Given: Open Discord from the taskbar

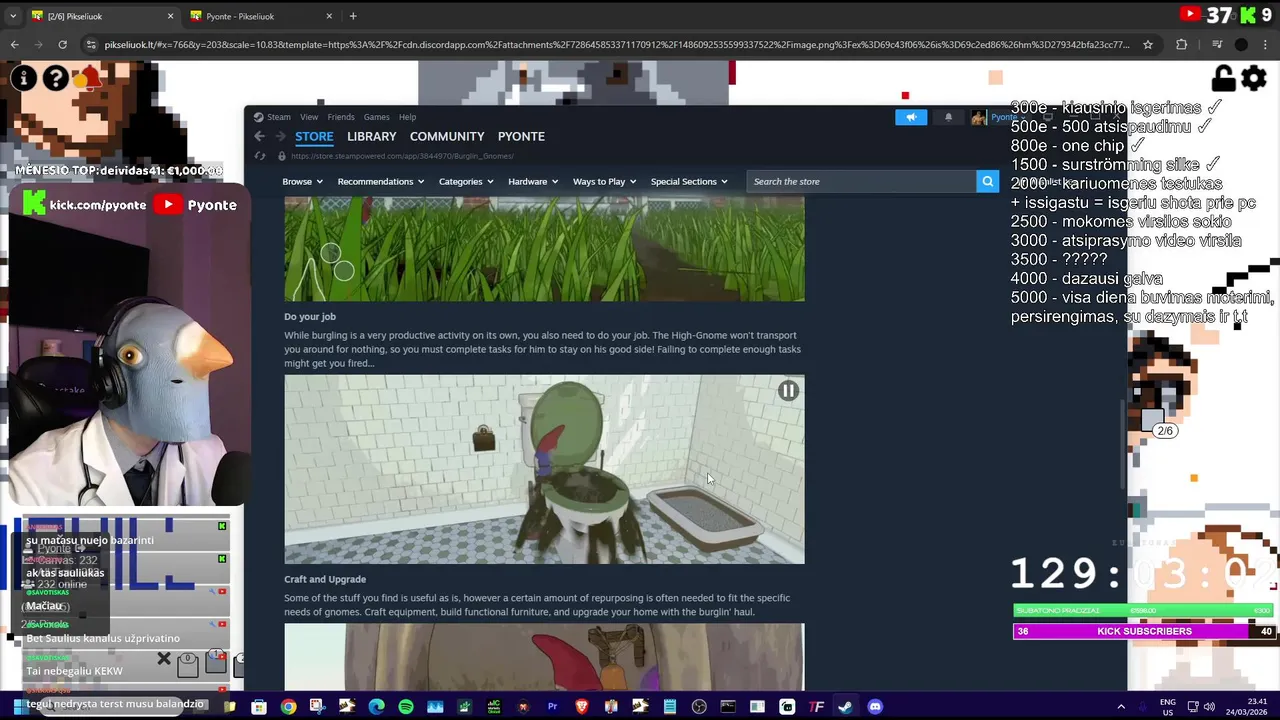Looking at the screenshot, I should pos(875,707).
